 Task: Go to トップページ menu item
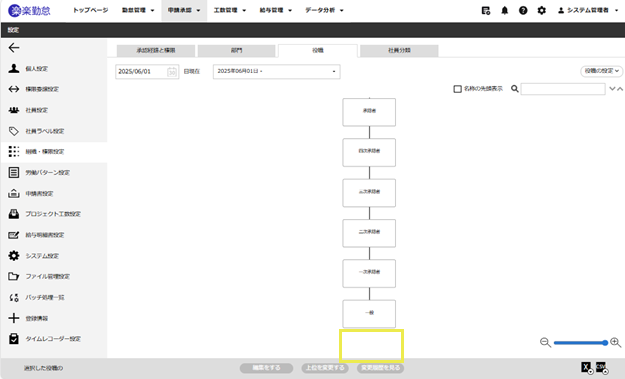pyautogui.click(x=90, y=10)
